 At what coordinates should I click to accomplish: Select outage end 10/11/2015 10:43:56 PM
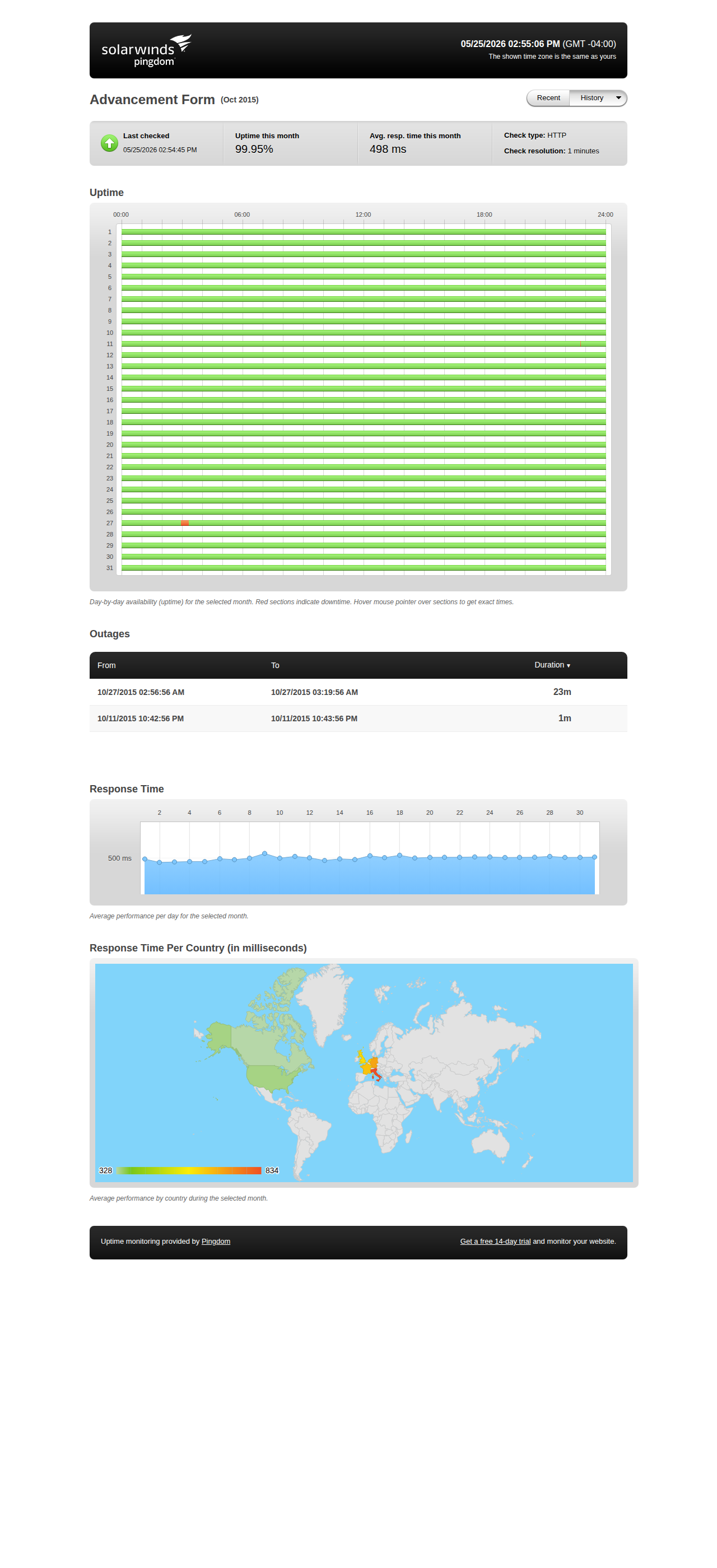click(314, 718)
